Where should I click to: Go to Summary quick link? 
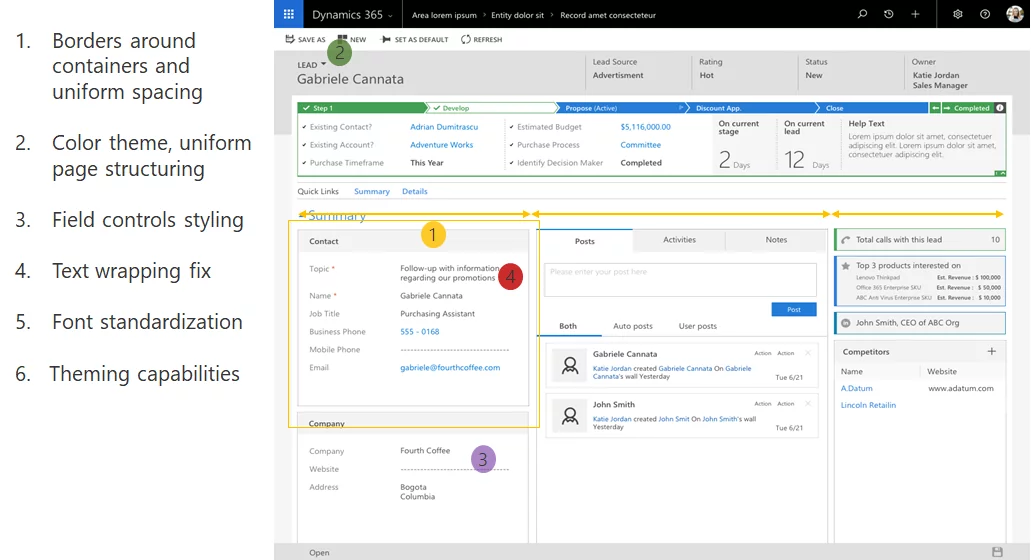click(x=372, y=191)
